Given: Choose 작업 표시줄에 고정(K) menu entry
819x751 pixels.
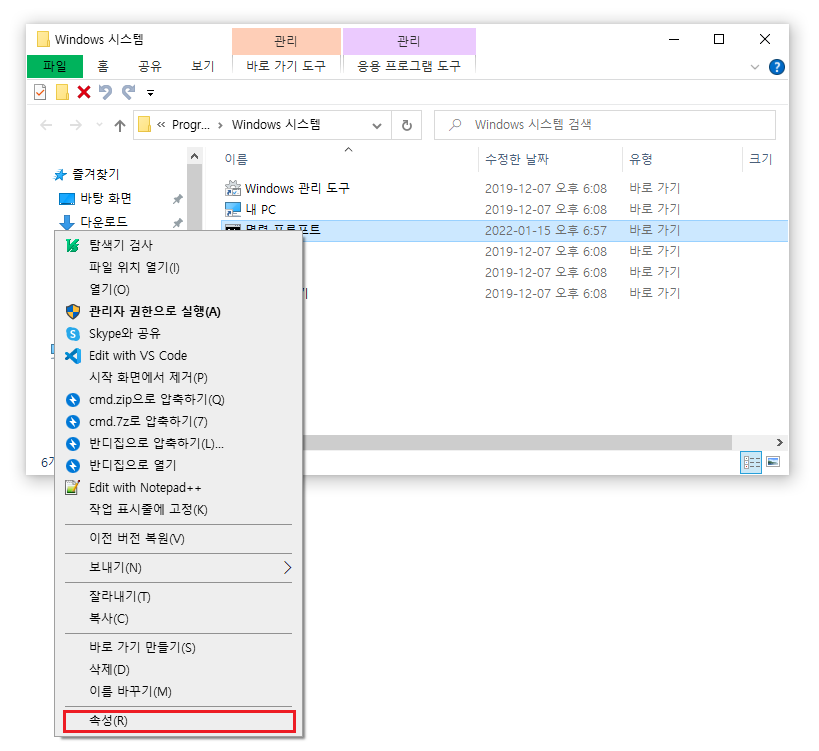Looking at the screenshot, I should pos(179,509).
